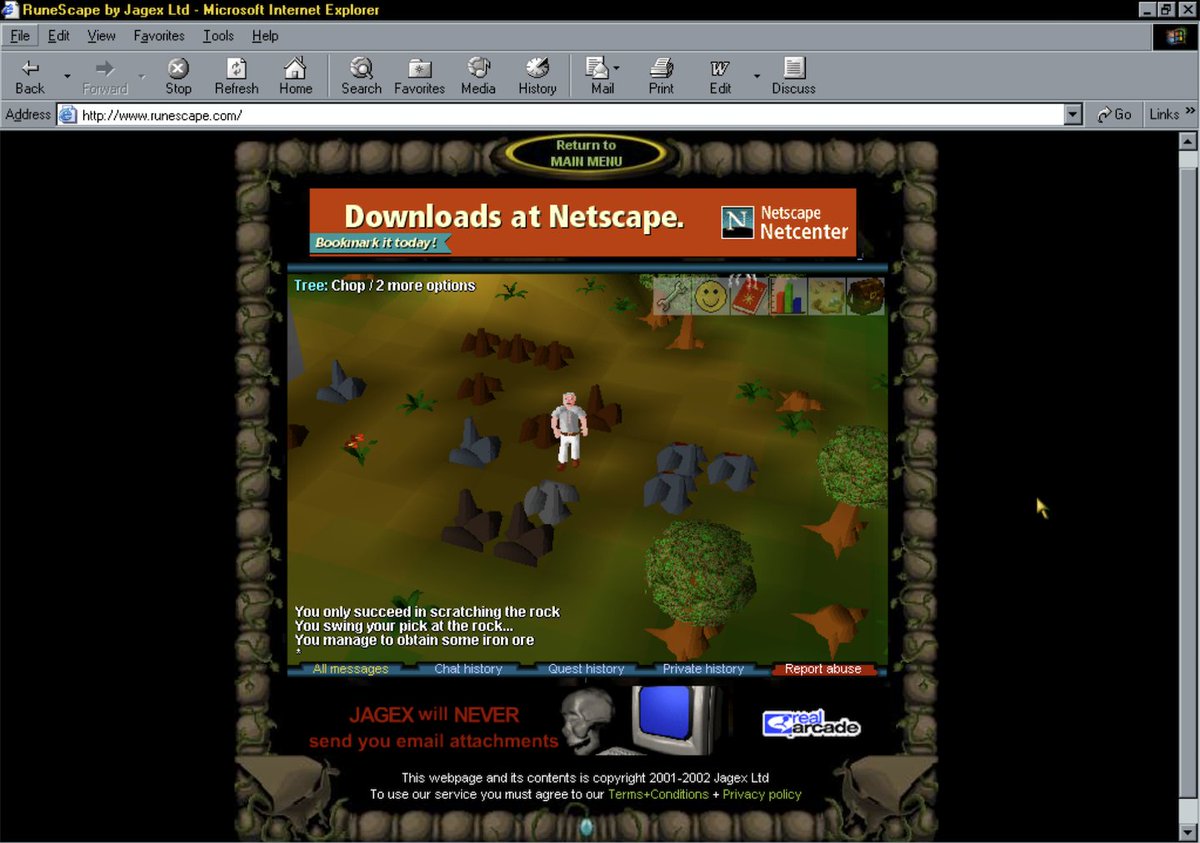Click 'You swing your pick at the rock...'

tap(403, 626)
